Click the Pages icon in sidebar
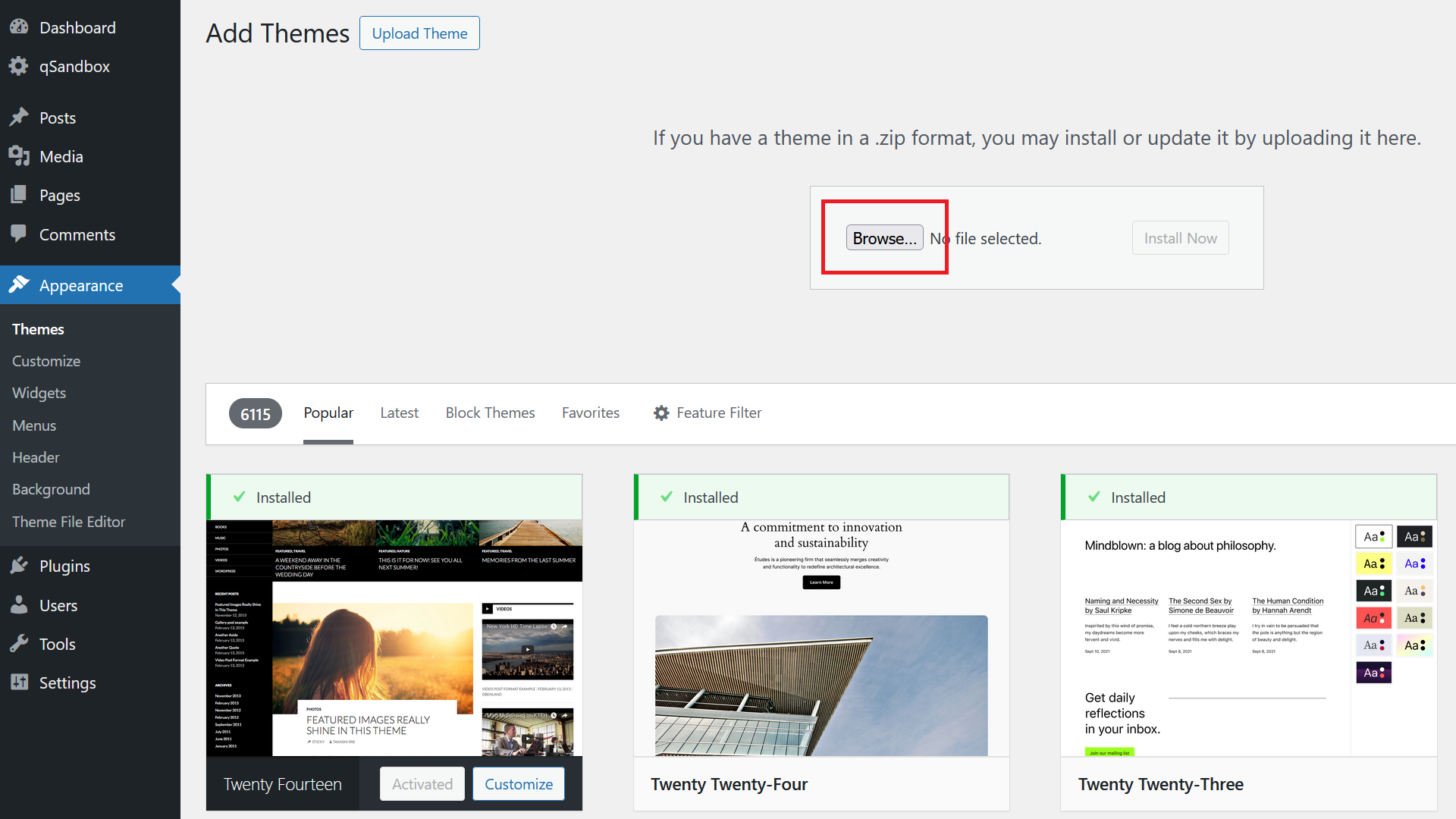This screenshot has height=819, width=1456. [19, 195]
